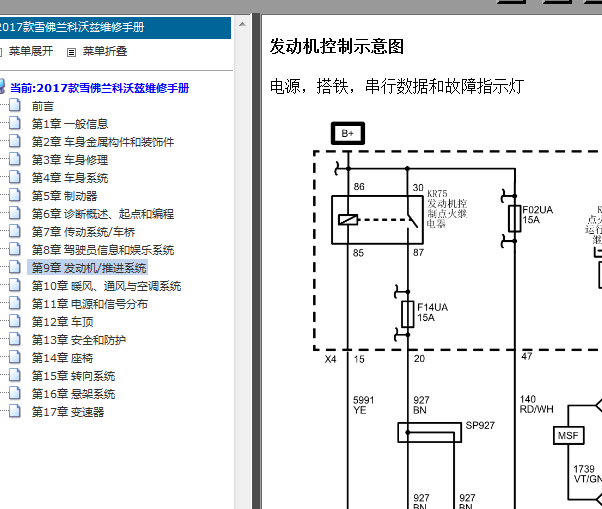Click the page icon beside 第1章 一般信息
Viewport: 602px width, 509px height.
click(x=15, y=123)
